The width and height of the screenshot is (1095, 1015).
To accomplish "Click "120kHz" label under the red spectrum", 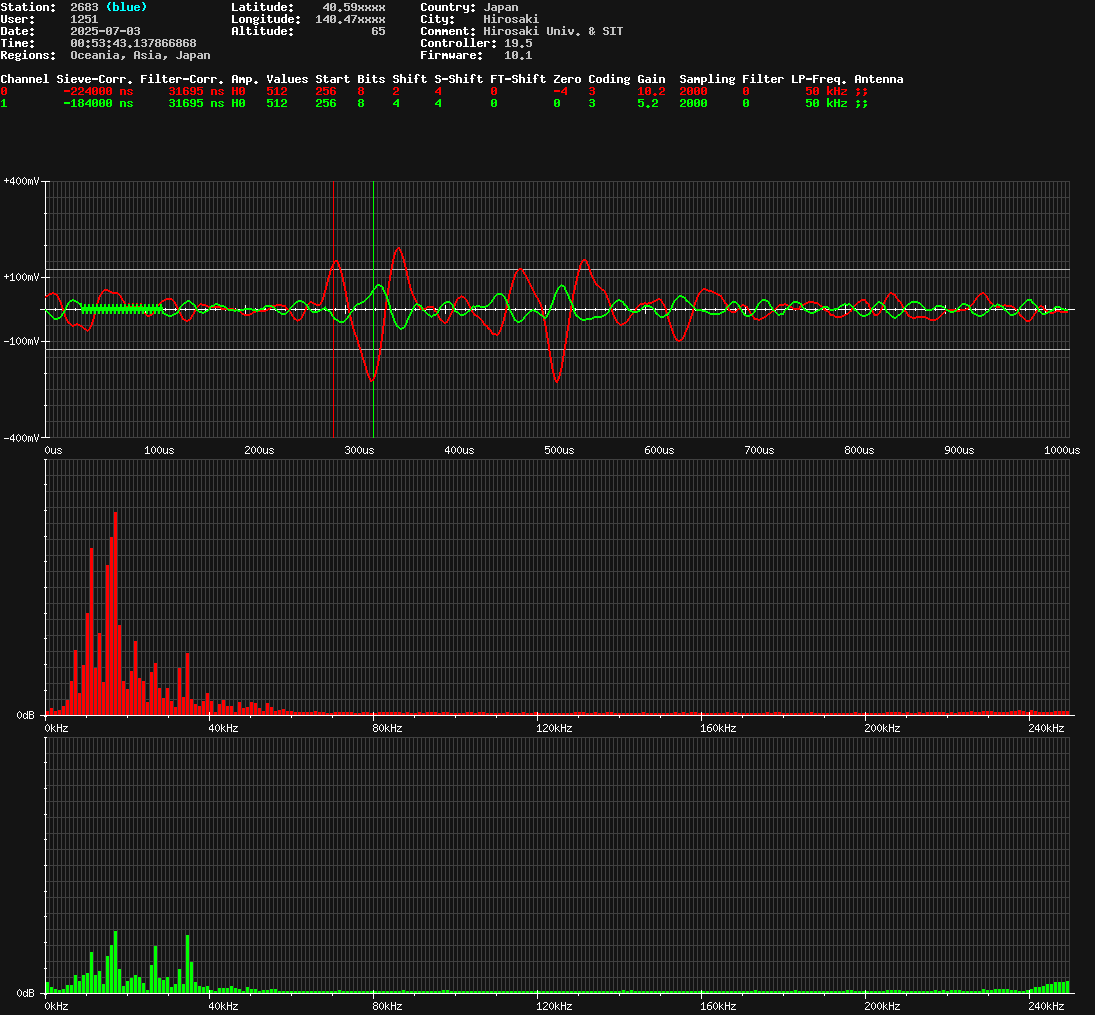I will pos(554,729).
